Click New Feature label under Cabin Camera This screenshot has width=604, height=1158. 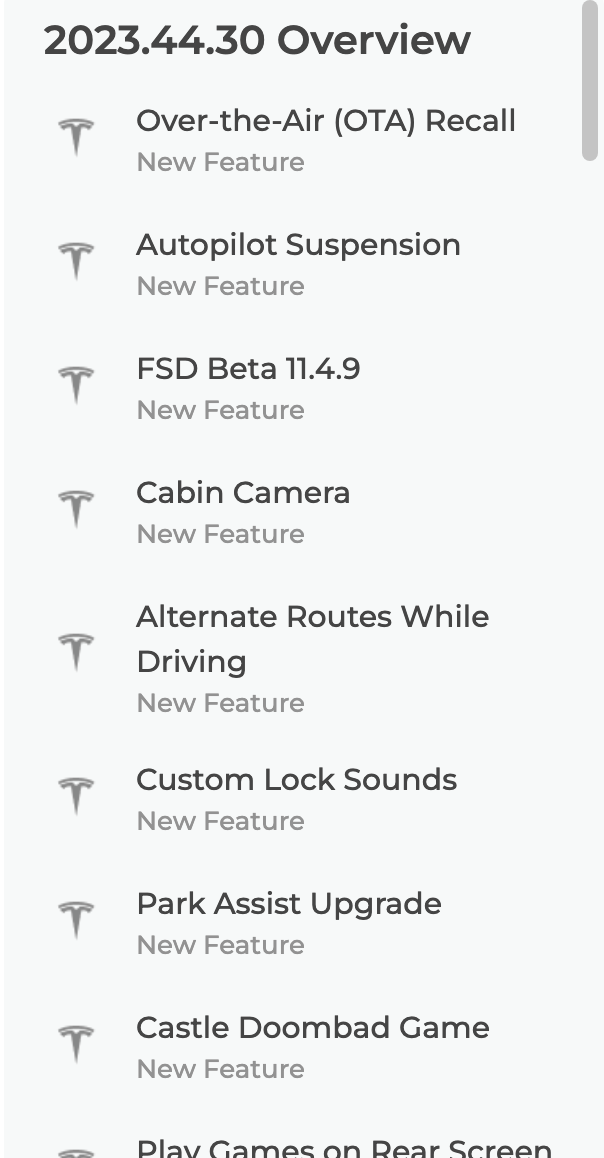(220, 534)
